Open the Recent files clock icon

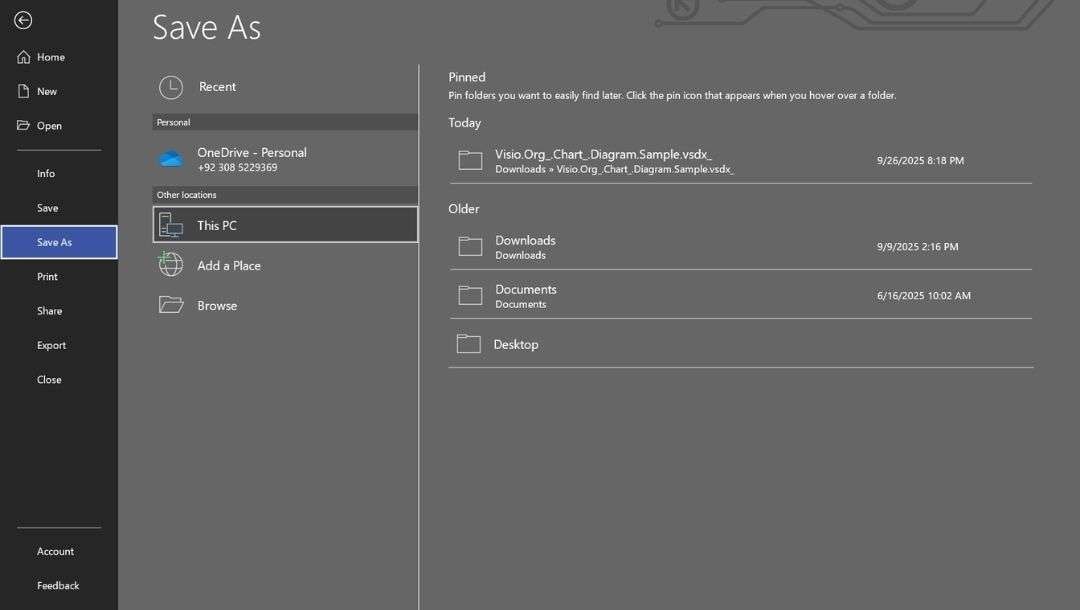(x=171, y=87)
